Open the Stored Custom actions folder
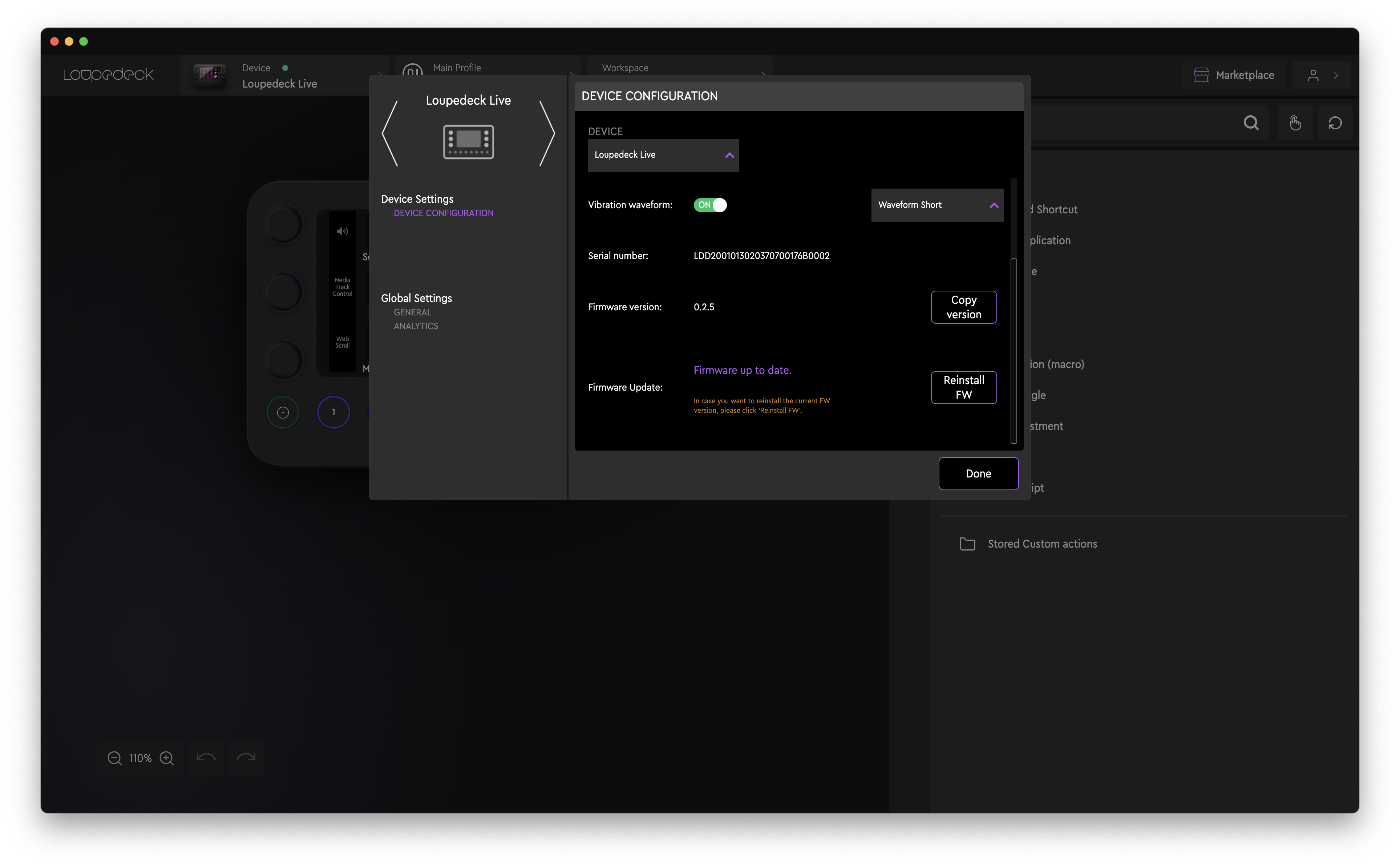 pos(1042,544)
